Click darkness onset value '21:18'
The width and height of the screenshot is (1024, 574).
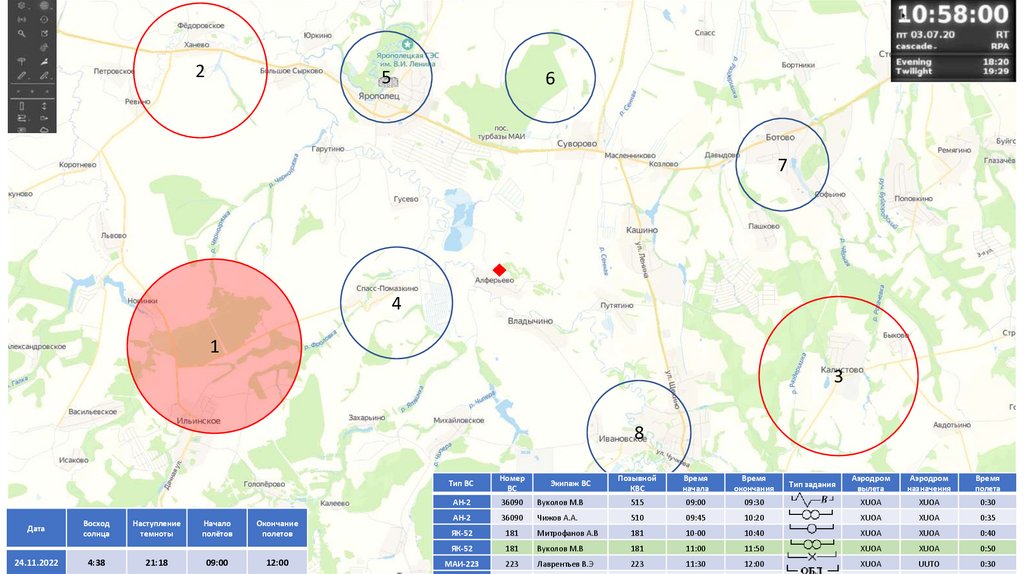click(157, 562)
